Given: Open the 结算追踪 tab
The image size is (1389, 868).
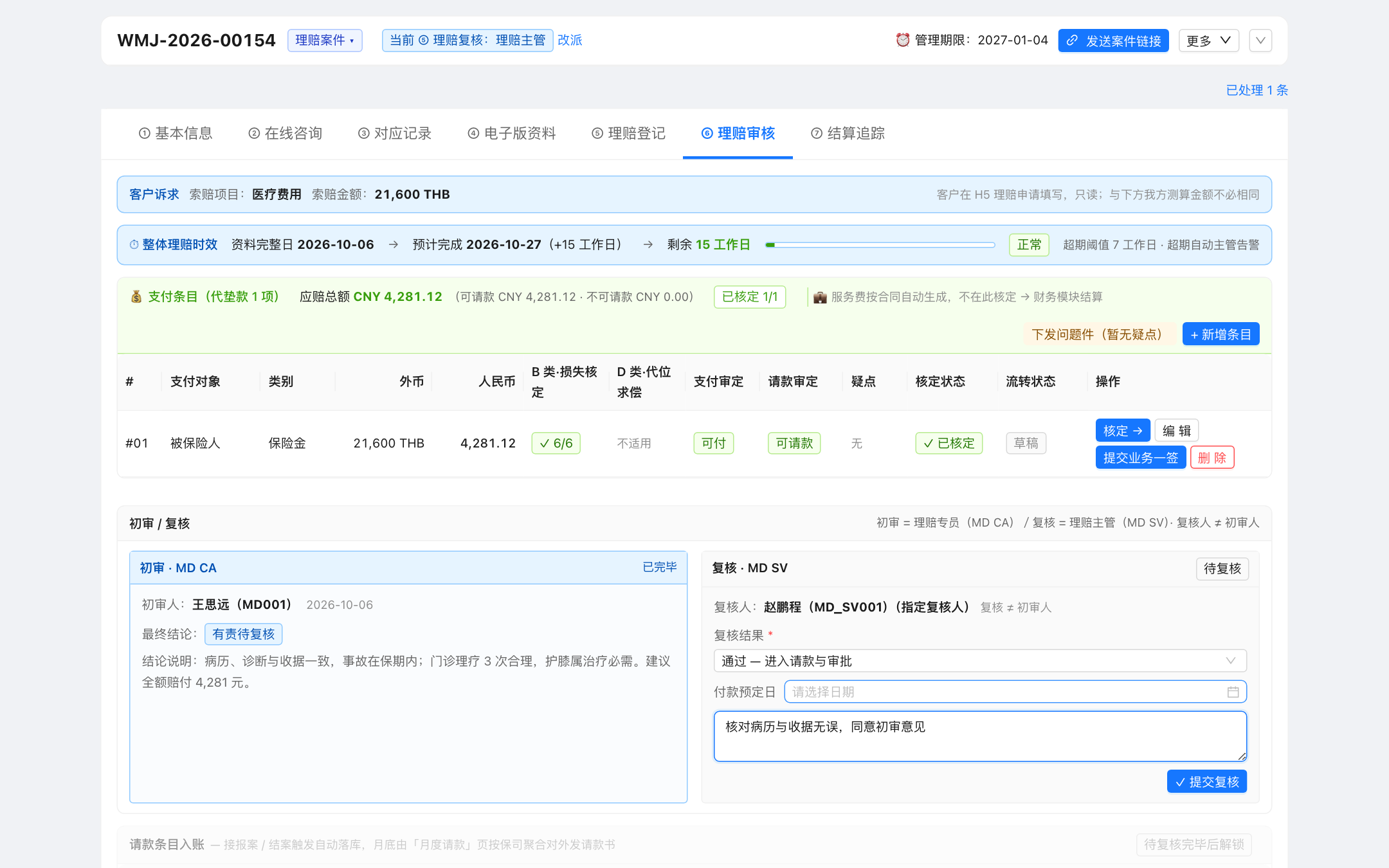Looking at the screenshot, I should coord(848,133).
